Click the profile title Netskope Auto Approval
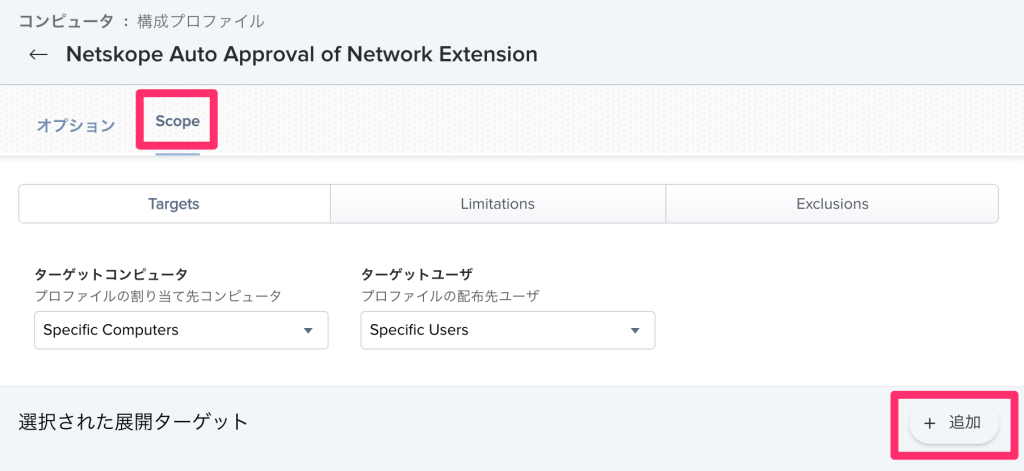This screenshot has height=471, width=1024. [x=302, y=54]
